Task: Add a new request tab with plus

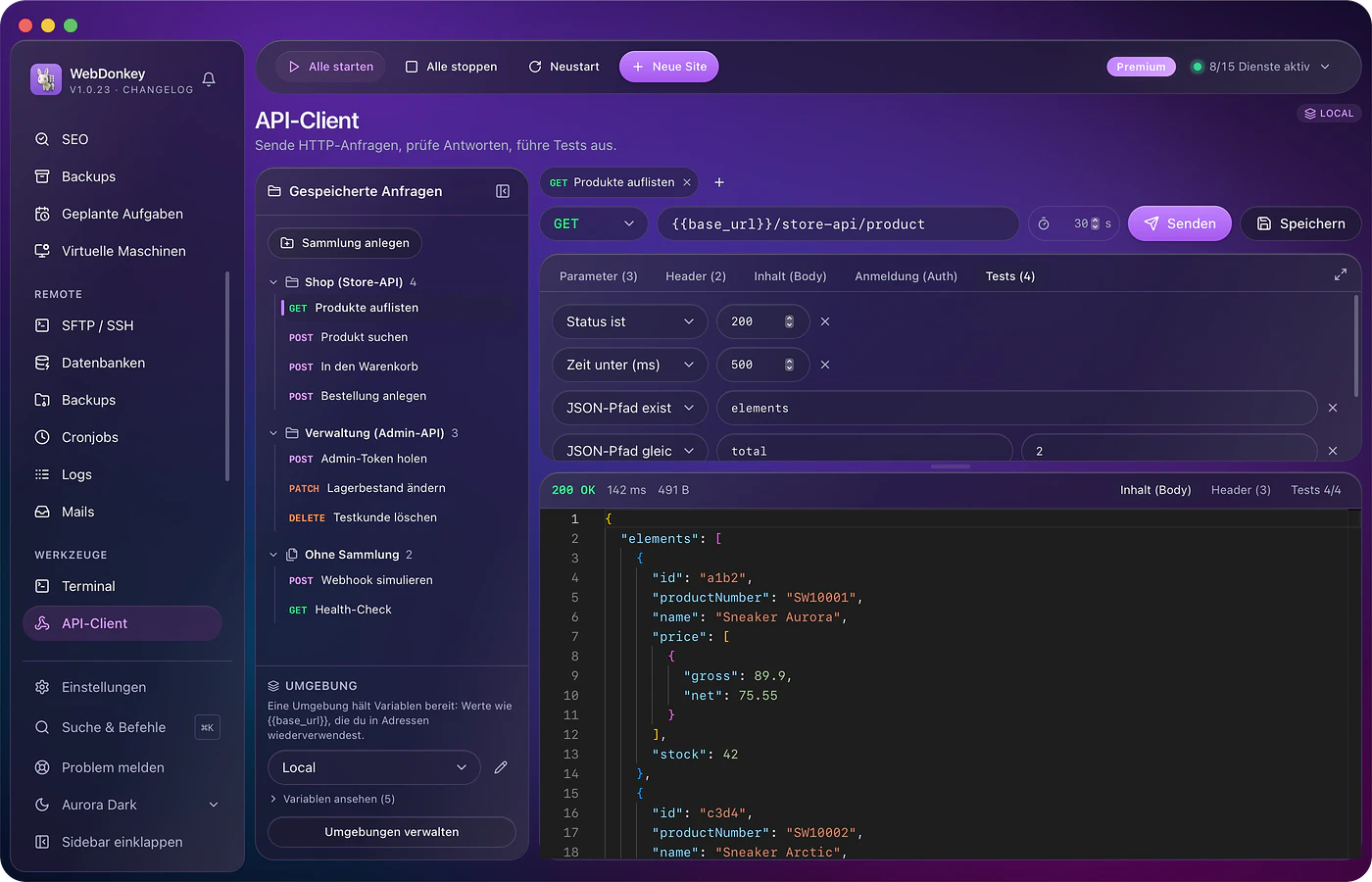Action: (x=719, y=182)
